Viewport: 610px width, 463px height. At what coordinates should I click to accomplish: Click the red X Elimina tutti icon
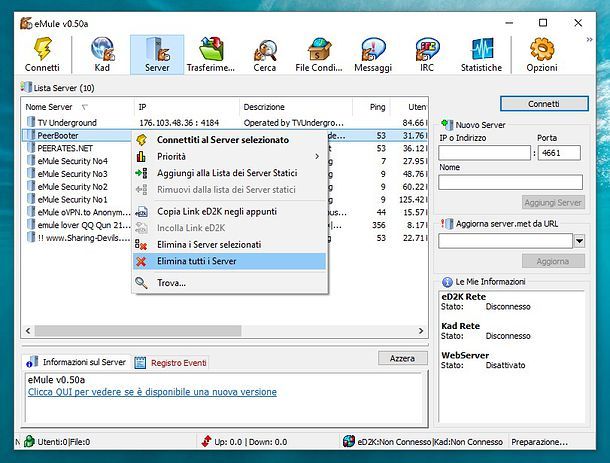pyautogui.click(x=141, y=261)
